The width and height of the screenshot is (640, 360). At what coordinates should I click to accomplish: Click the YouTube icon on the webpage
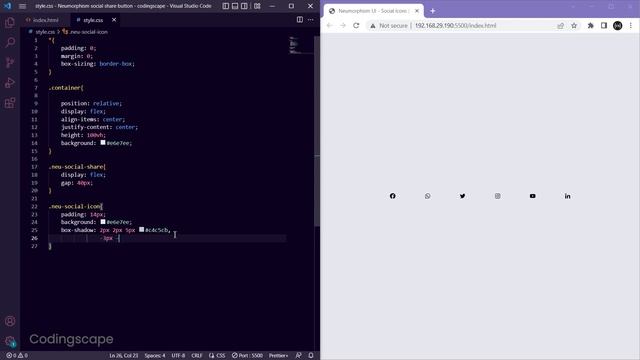[533, 196]
